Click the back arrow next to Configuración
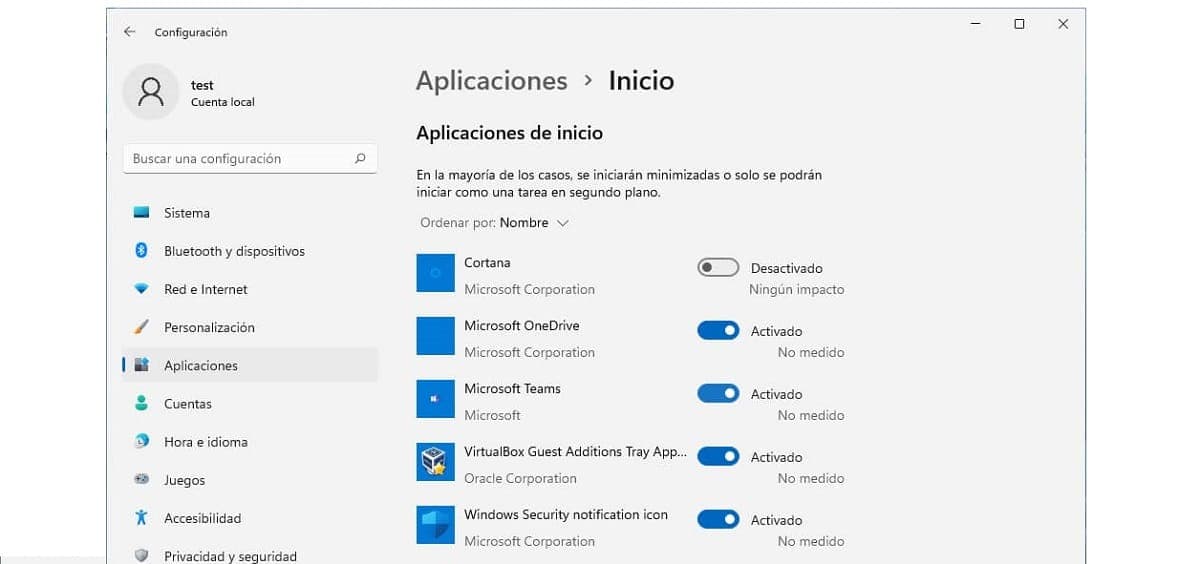Viewport: 1200px width, 564px height. 129,32
